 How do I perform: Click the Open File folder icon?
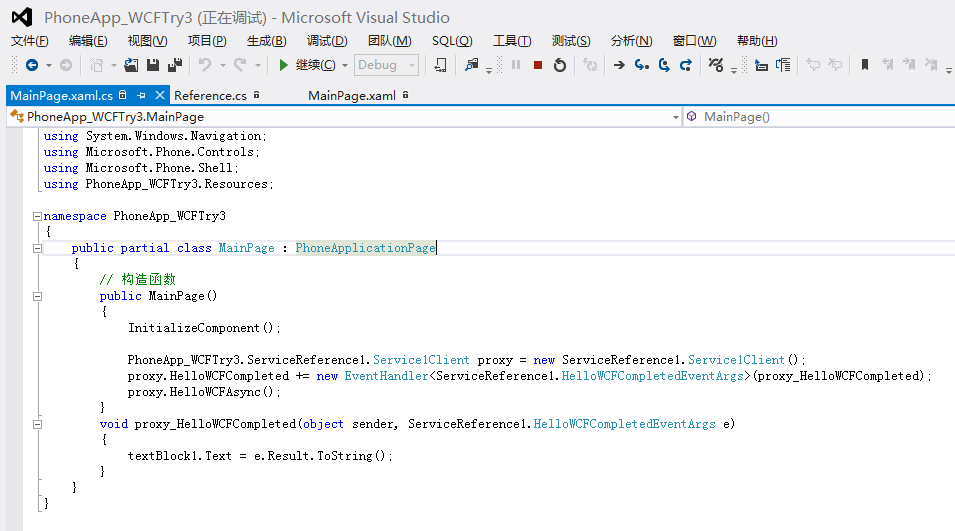(131, 65)
